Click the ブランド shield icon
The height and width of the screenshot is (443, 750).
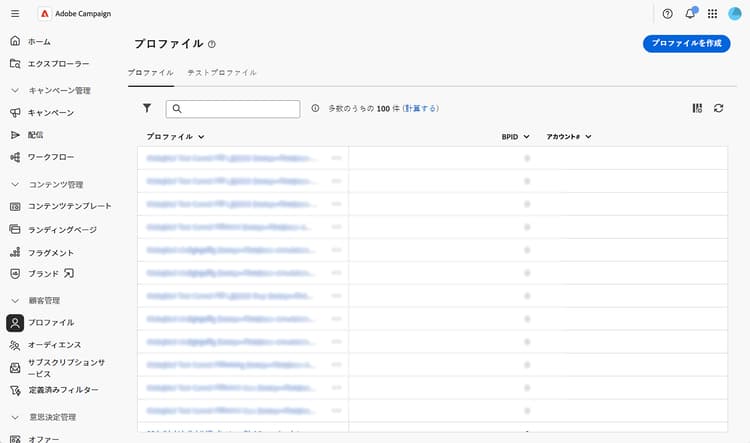(x=15, y=274)
